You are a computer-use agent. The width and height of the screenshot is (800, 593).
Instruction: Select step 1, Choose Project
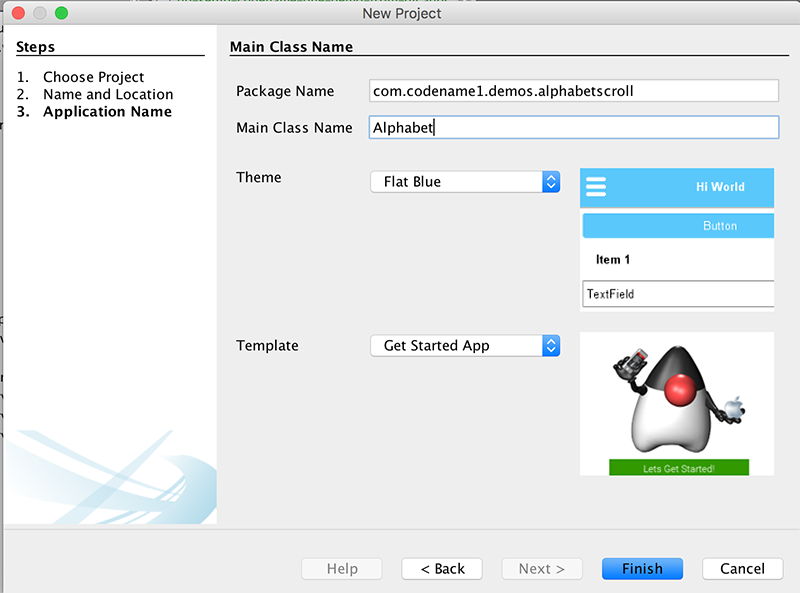click(x=93, y=77)
